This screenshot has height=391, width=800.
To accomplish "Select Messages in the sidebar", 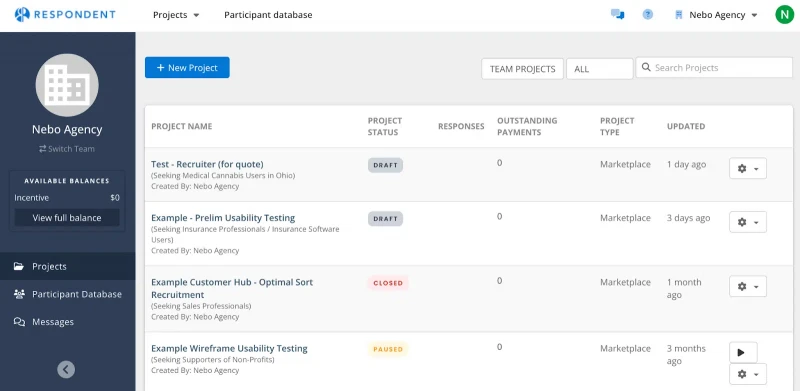I will coord(67,322).
